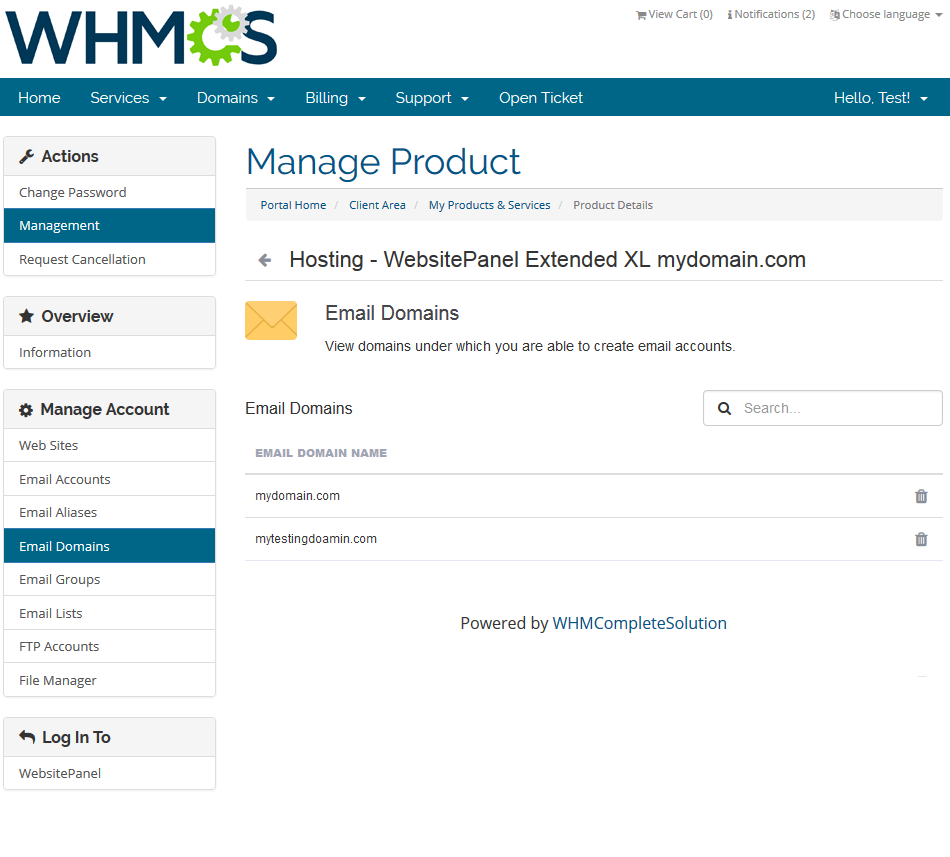Open Web Sites in Manage Account
Viewport: 950px width, 857px height.
pyautogui.click(x=109, y=446)
